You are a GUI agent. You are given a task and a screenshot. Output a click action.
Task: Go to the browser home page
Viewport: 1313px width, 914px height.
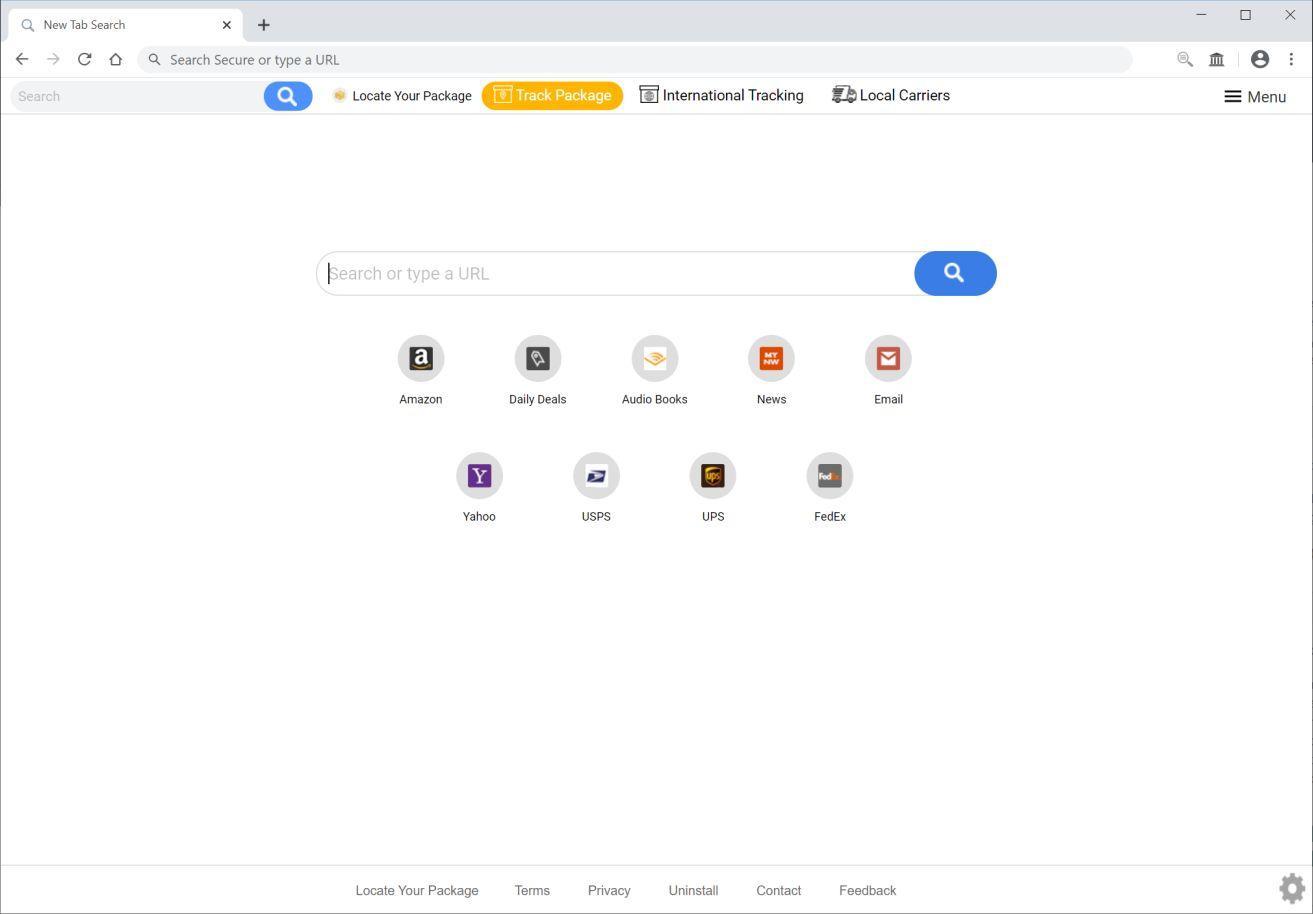[x=116, y=59]
